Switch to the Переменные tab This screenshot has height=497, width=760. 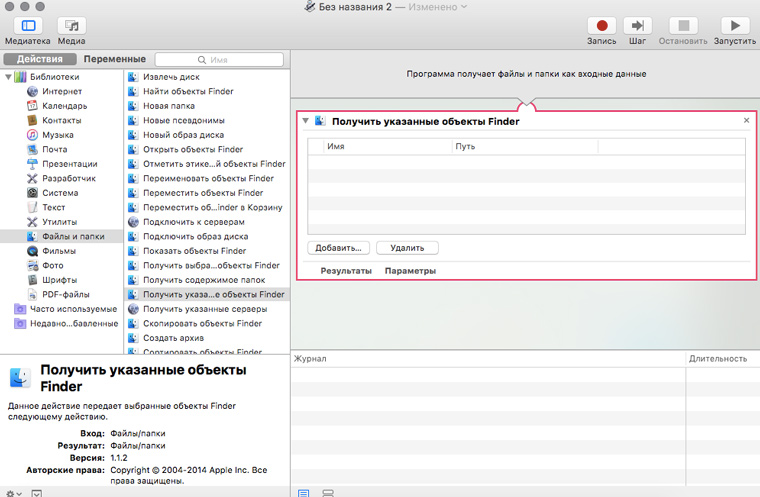[x=114, y=59]
